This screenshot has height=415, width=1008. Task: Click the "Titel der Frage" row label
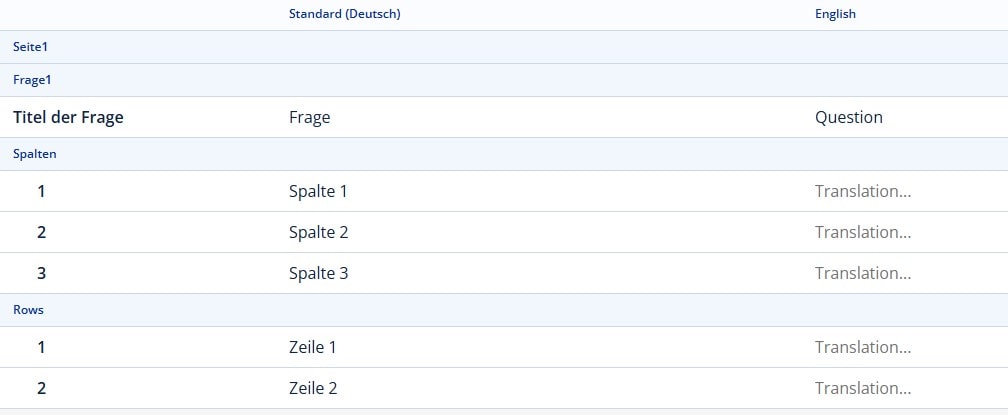point(68,117)
